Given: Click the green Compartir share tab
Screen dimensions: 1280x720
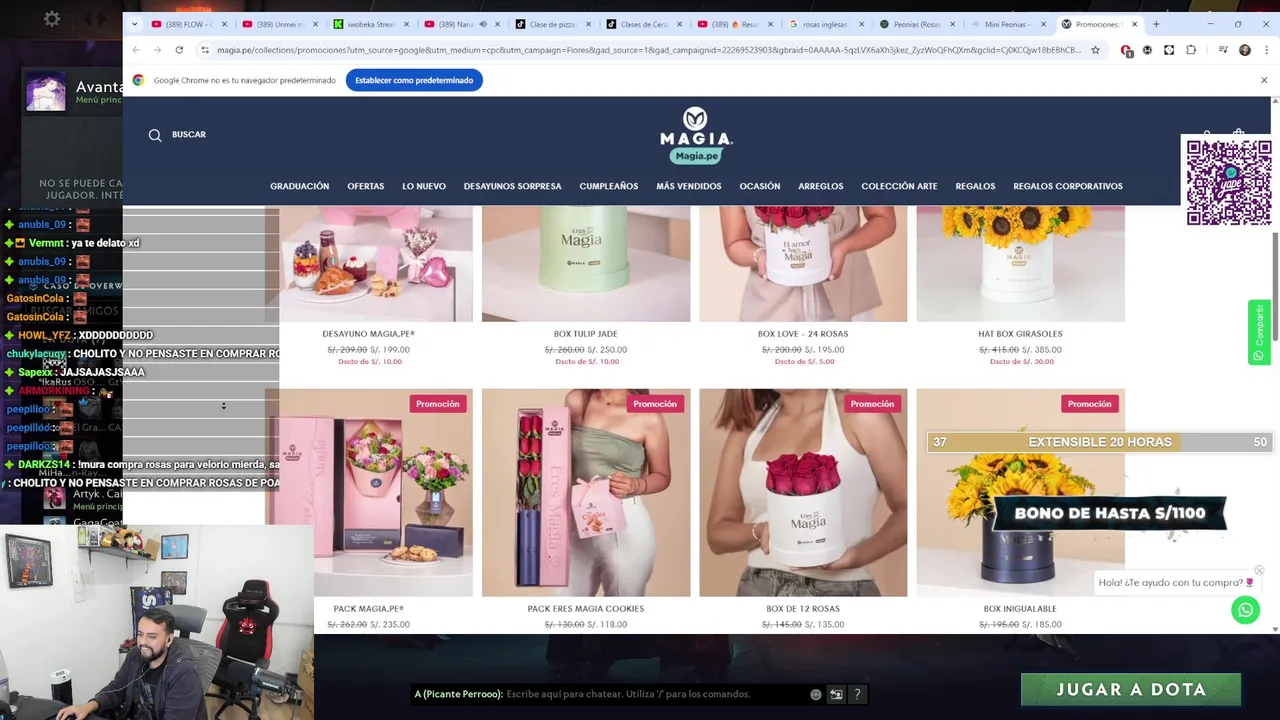Looking at the screenshot, I should point(1259,332).
